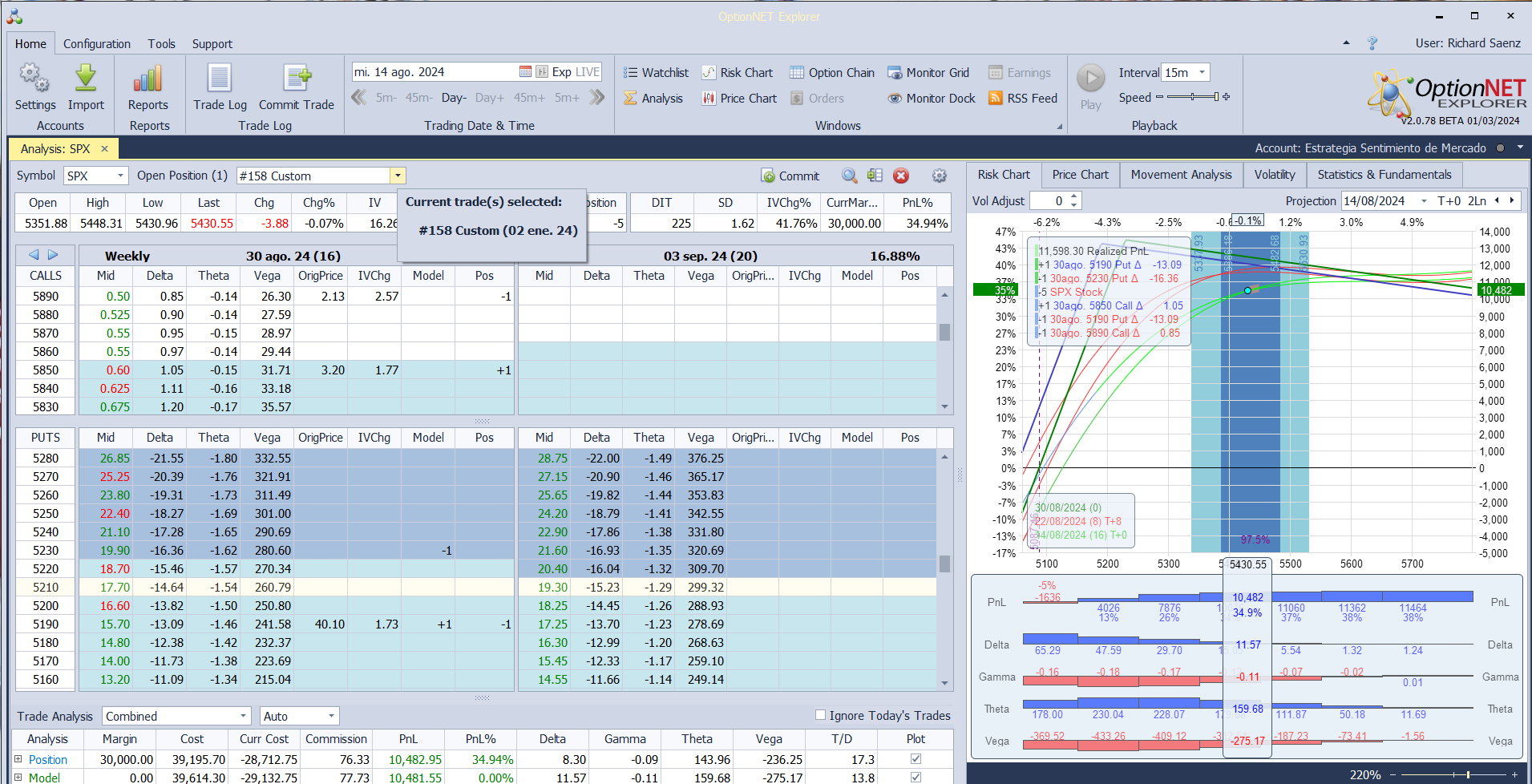This screenshot has height=784, width=1532.
Task: Toggle Ignore Today's Trades checkbox
Action: pos(820,715)
